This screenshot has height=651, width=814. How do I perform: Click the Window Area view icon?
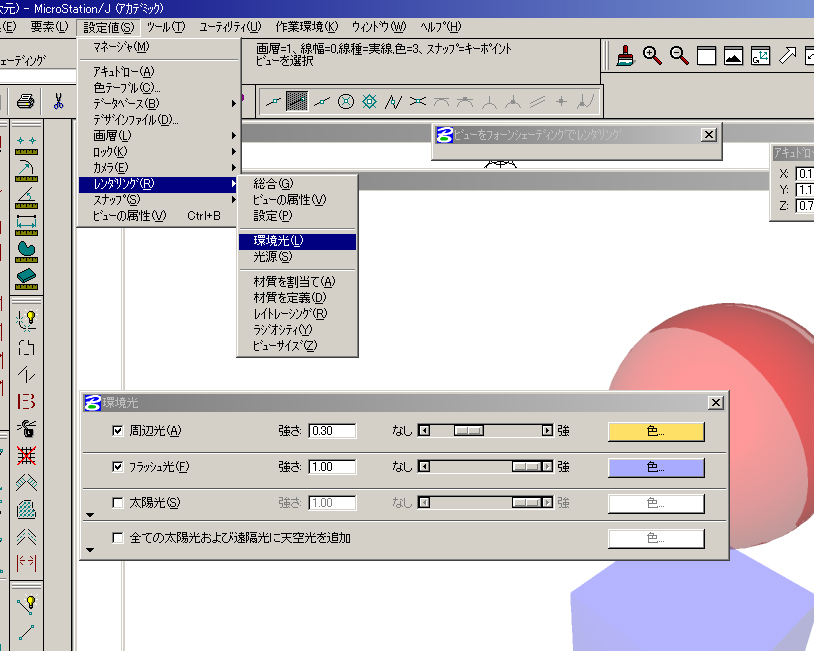tap(706, 56)
